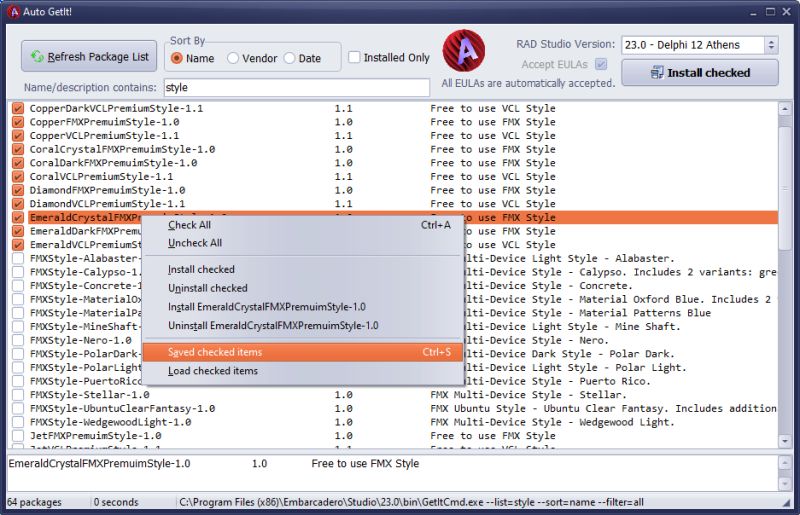
Task: Click the '0 seconds' status bar text
Action: tap(116, 502)
